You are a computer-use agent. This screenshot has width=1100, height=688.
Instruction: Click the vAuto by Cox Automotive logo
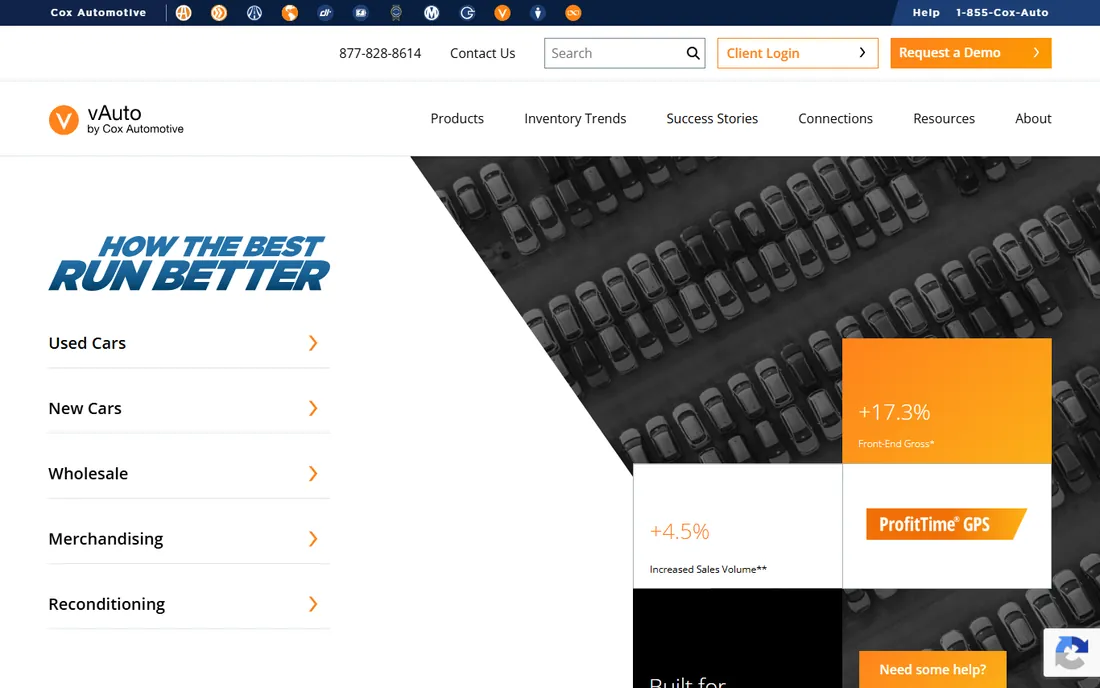point(116,119)
